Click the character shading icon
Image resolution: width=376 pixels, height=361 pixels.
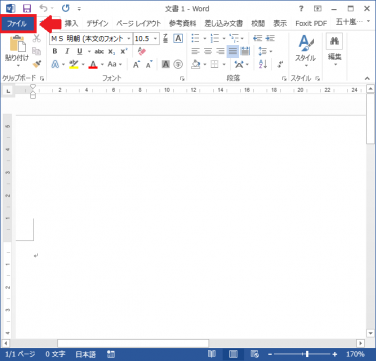[166, 64]
